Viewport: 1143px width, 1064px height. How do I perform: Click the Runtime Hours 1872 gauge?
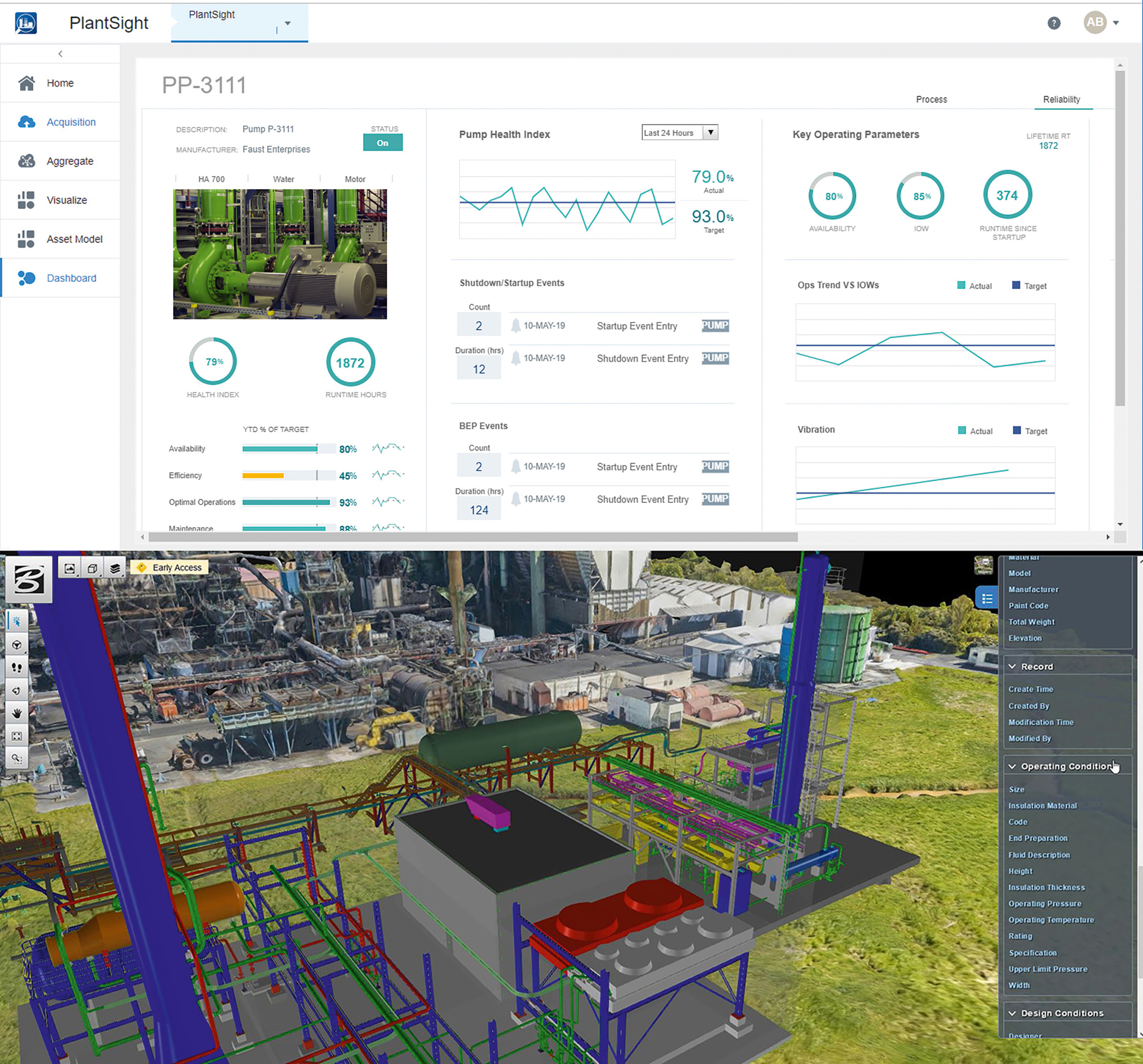(x=350, y=362)
